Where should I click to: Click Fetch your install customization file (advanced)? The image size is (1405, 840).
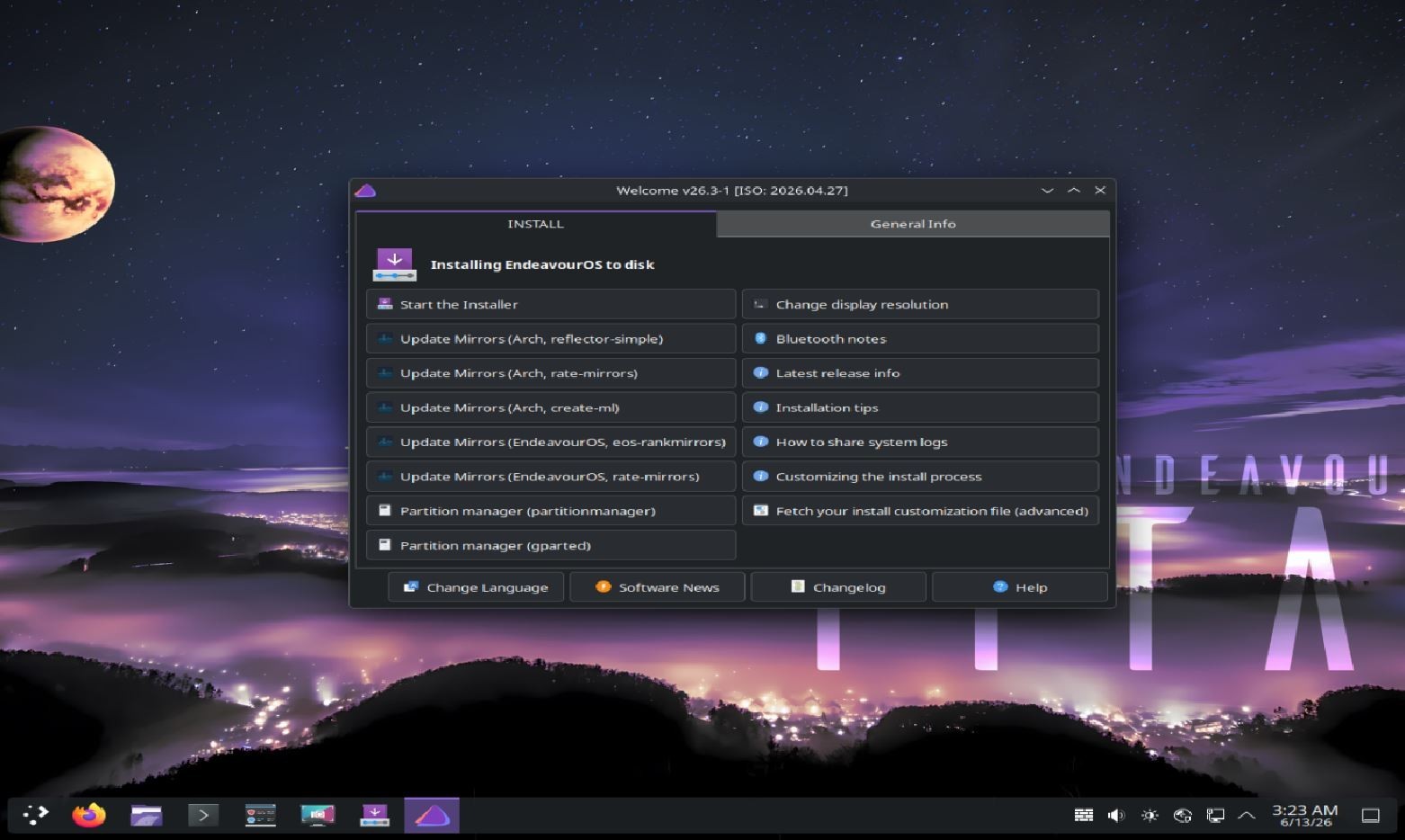[x=920, y=511]
